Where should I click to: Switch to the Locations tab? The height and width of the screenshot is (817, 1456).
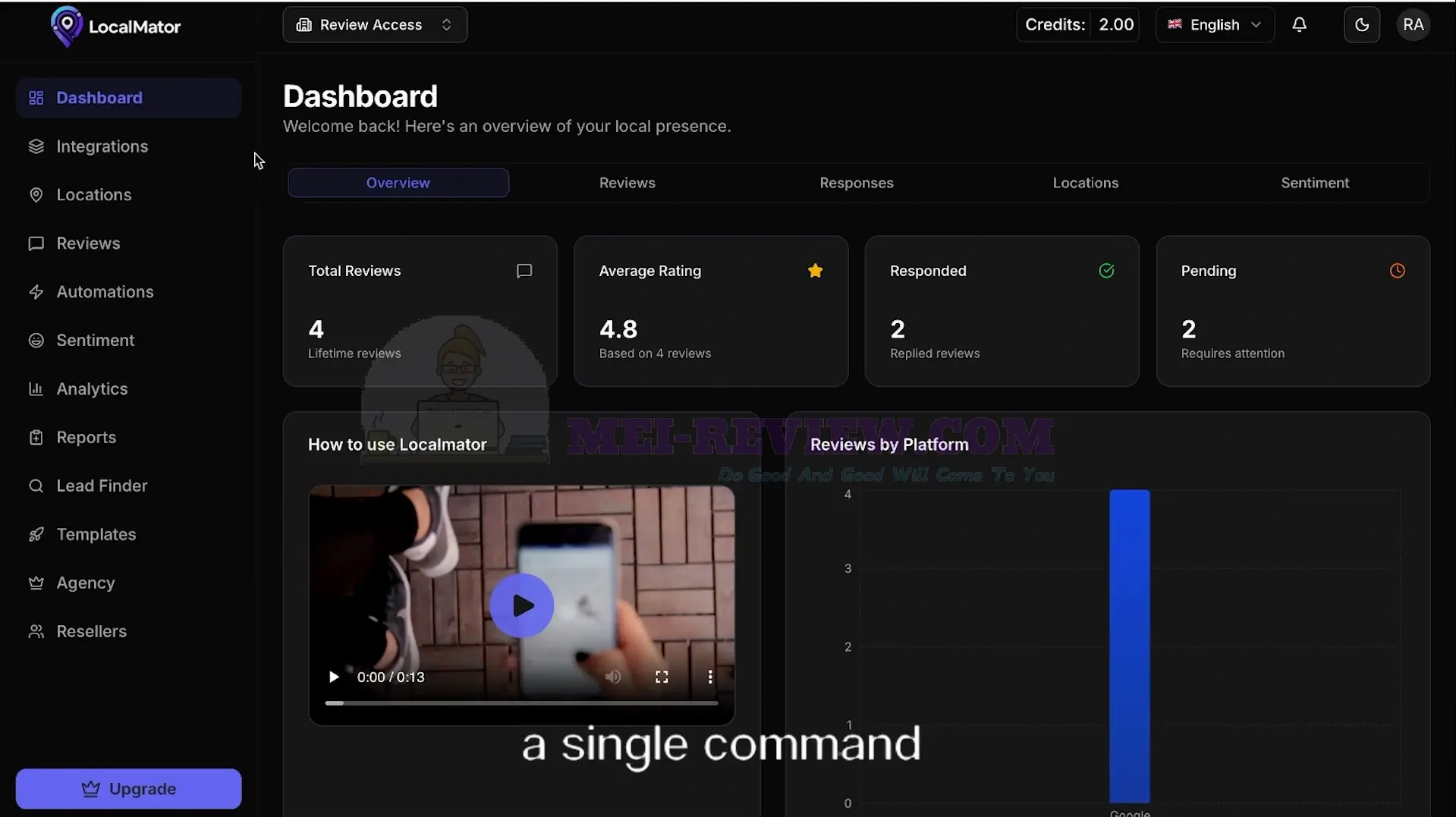(1085, 183)
